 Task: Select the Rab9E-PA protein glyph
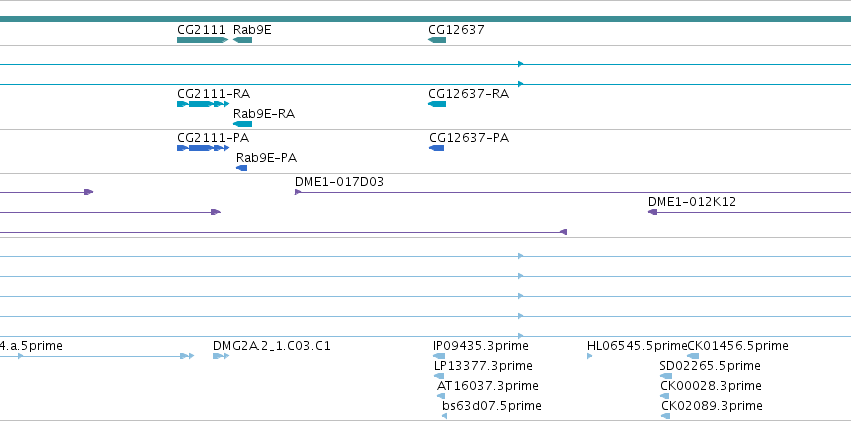(242, 168)
